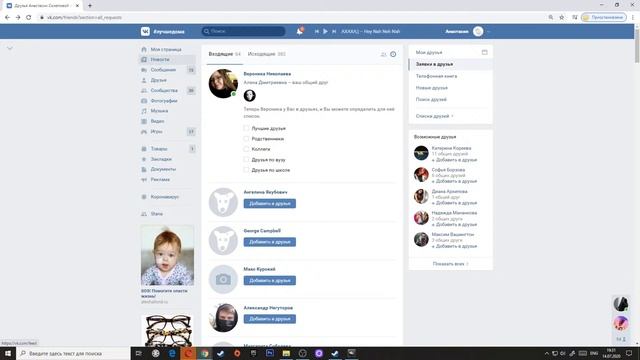Open Мои друзья in right panel

429,52
